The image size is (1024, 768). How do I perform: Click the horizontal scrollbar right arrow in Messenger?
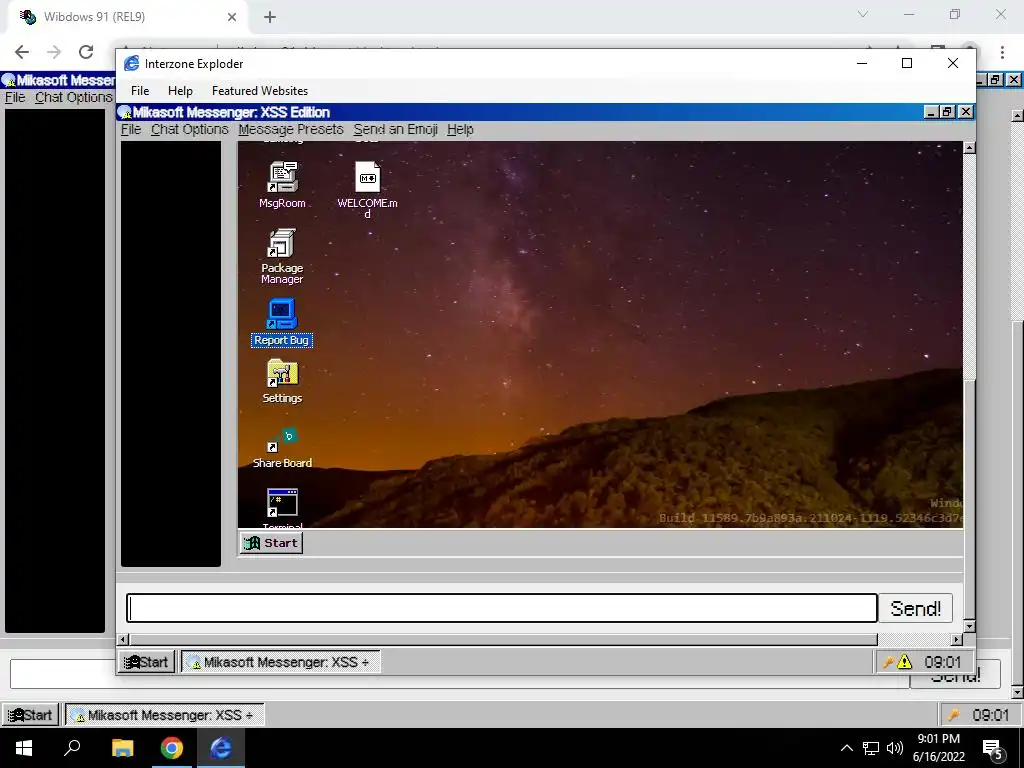coord(957,639)
